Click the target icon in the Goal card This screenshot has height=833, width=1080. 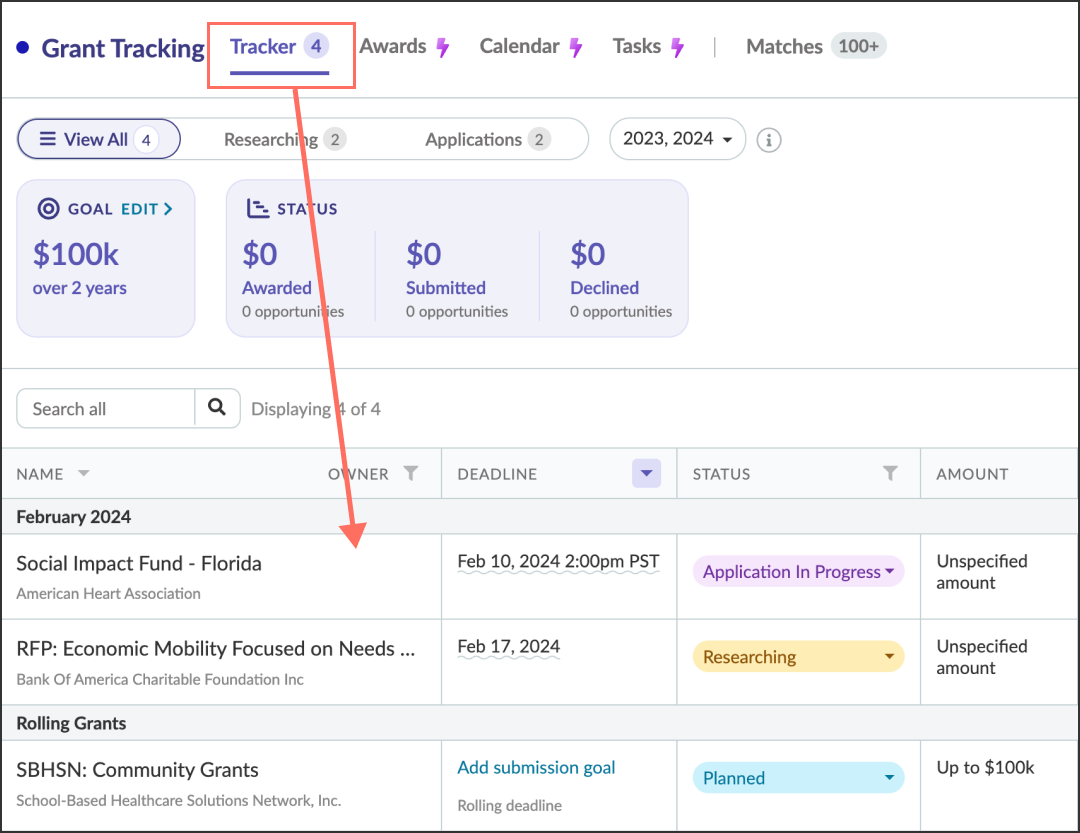click(48, 208)
